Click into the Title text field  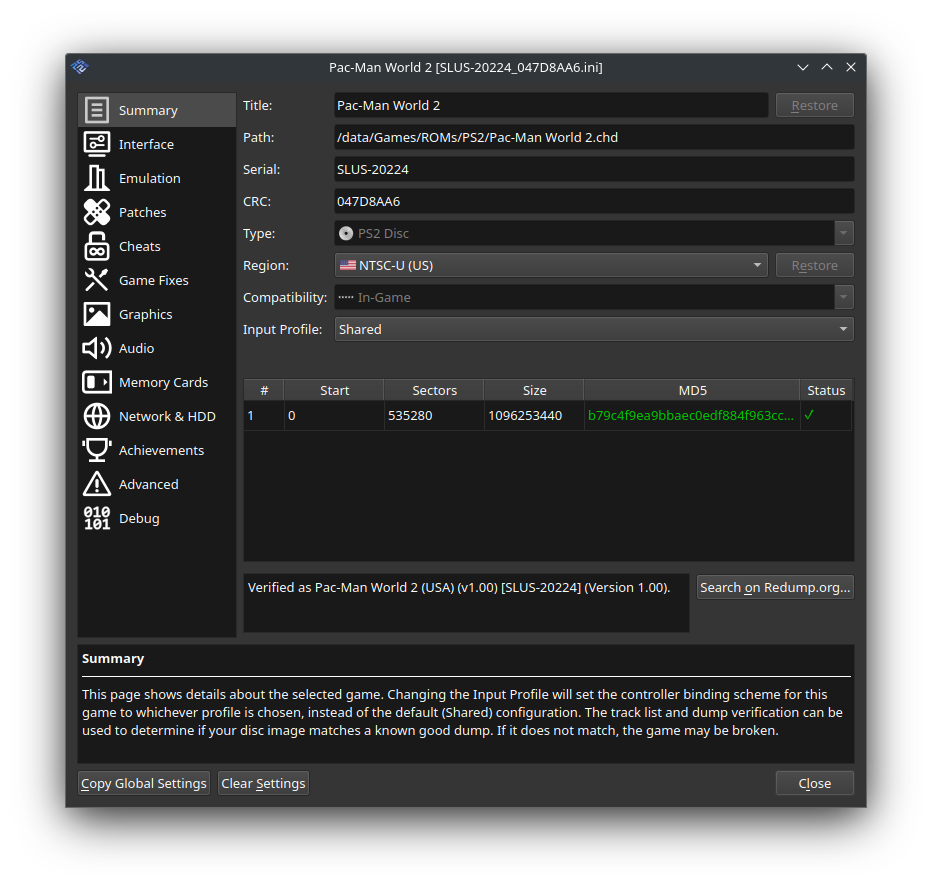550,105
